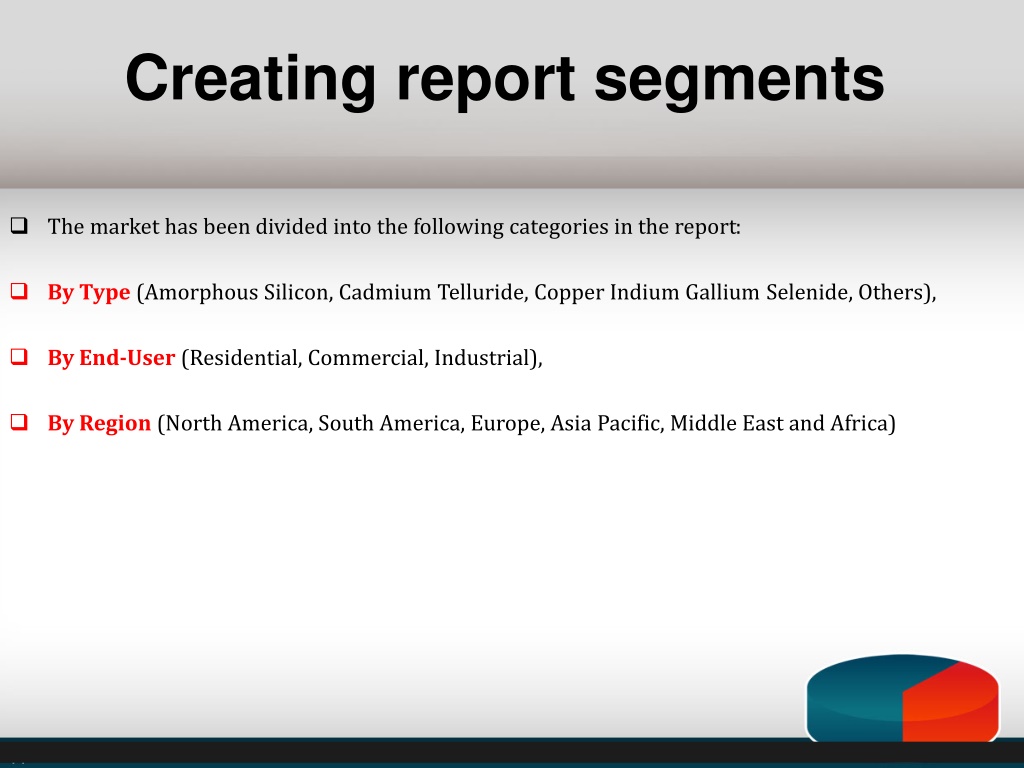
Task: Select the word 'Residential'
Action: 242,358
